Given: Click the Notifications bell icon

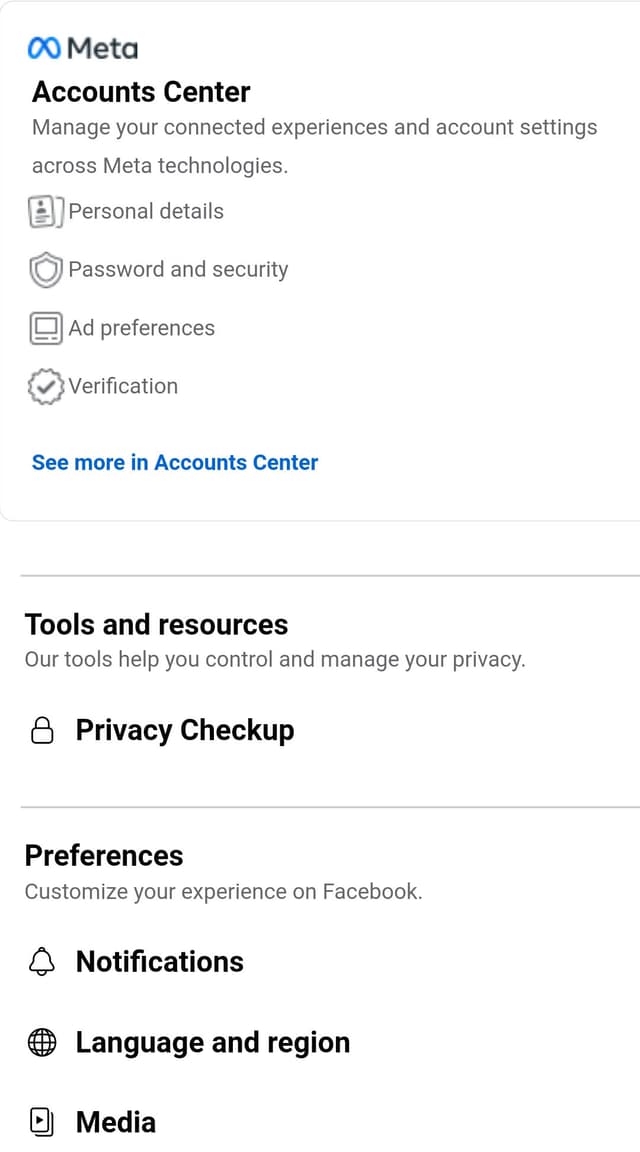Looking at the screenshot, I should pos(42,962).
